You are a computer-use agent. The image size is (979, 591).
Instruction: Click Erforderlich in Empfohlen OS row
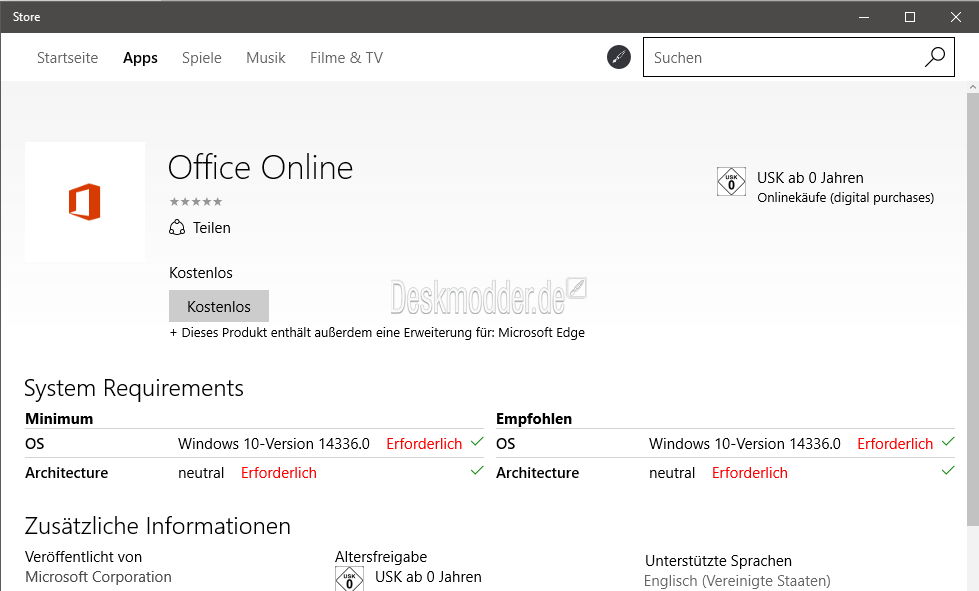tap(895, 444)
